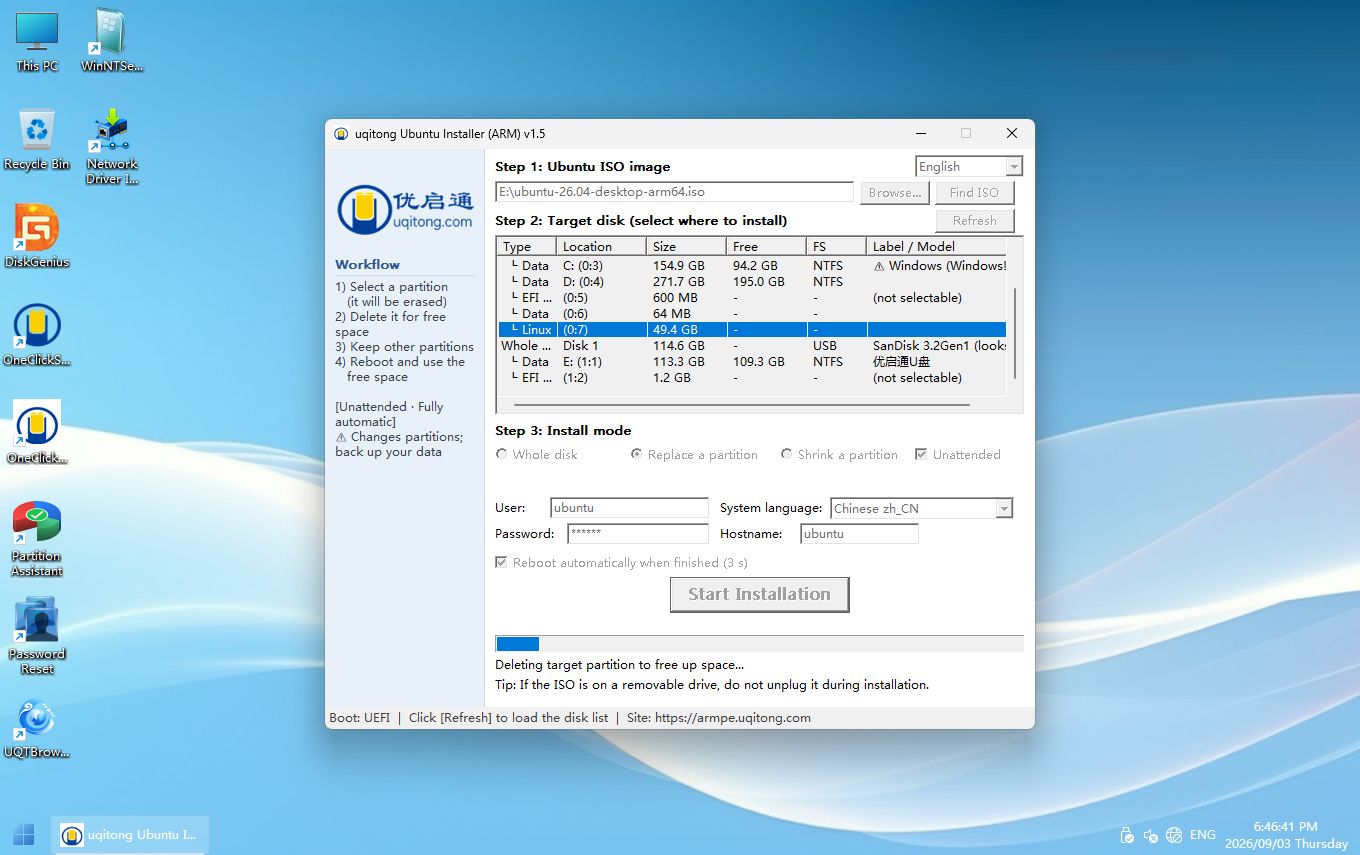1360x855 pixels.
Task: Select the E: (1:1) partition row
Action: pyautogui.click(x=752, y=362)
